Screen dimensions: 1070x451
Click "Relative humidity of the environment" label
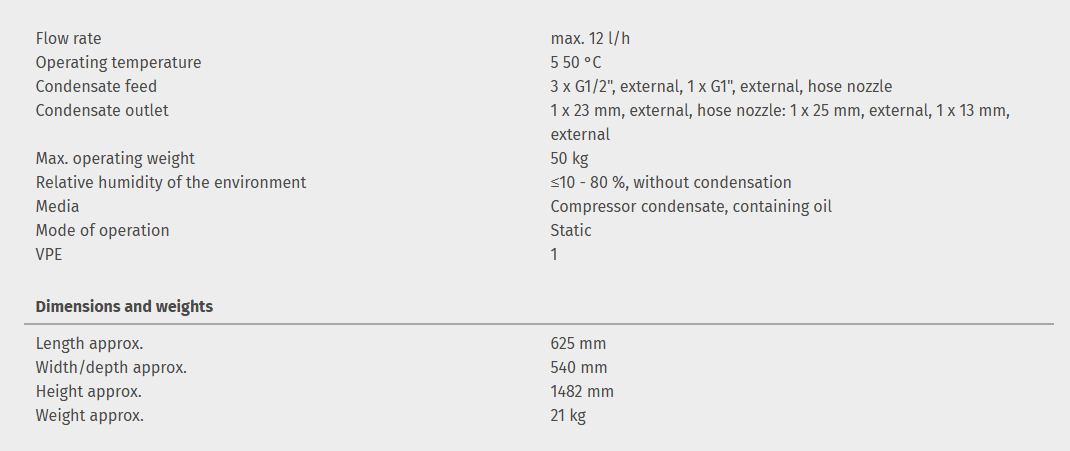[x=171, y=183]
